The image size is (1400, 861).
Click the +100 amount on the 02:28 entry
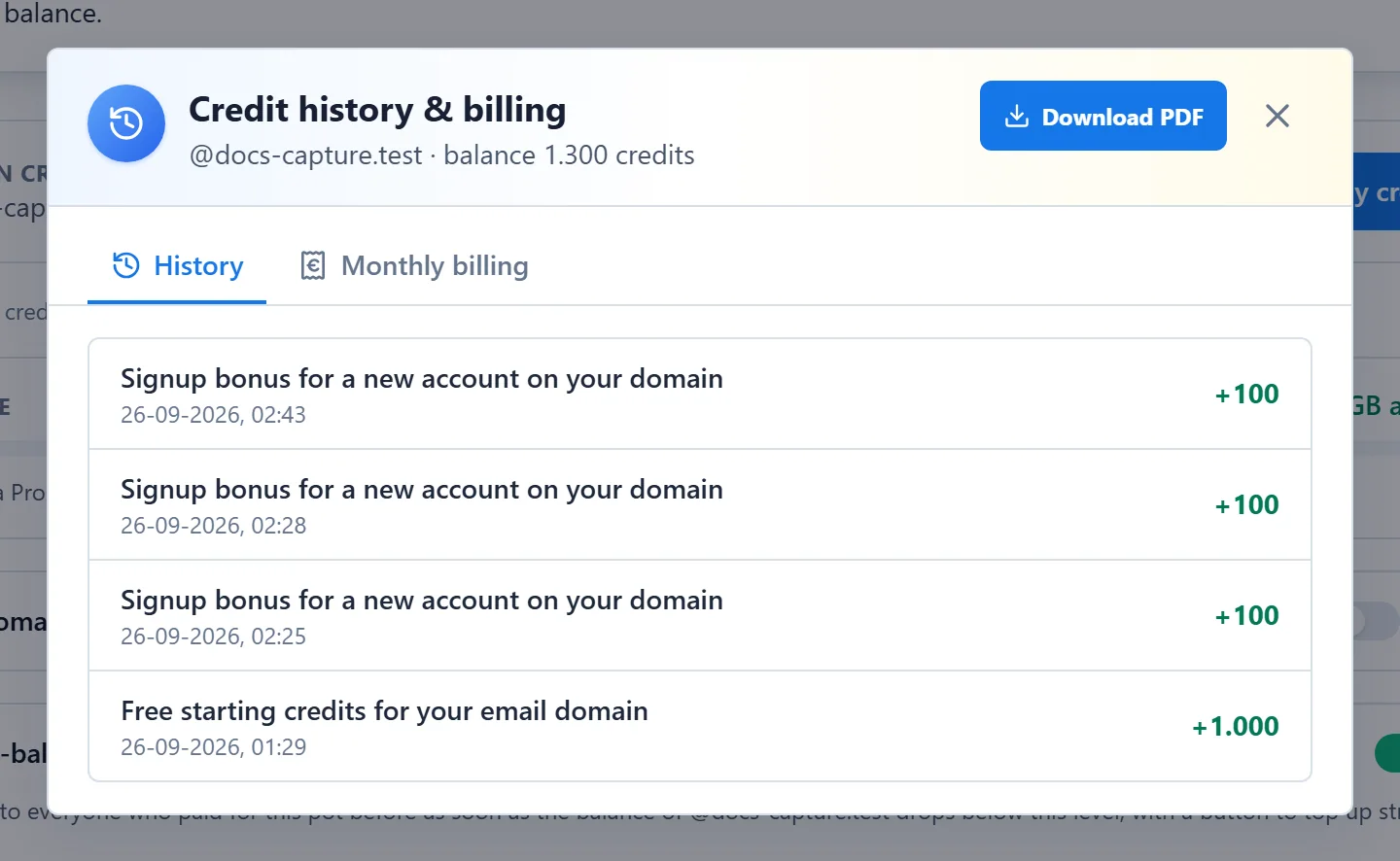point(1247,505)
